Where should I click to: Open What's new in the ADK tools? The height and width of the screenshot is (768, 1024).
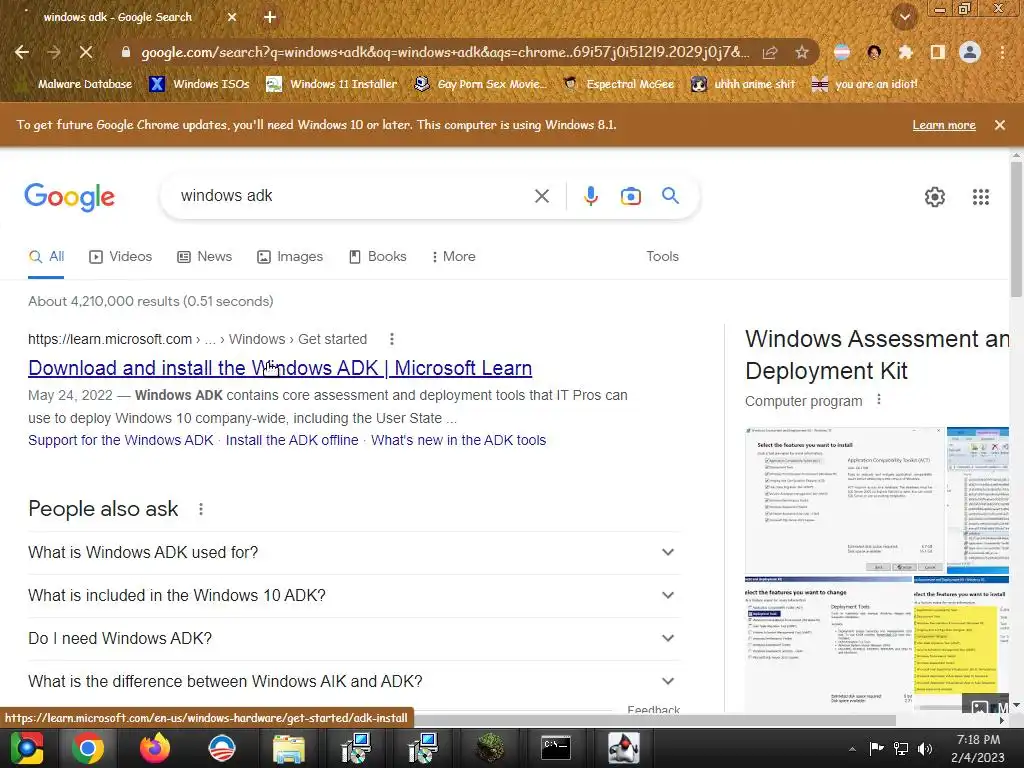458,440
